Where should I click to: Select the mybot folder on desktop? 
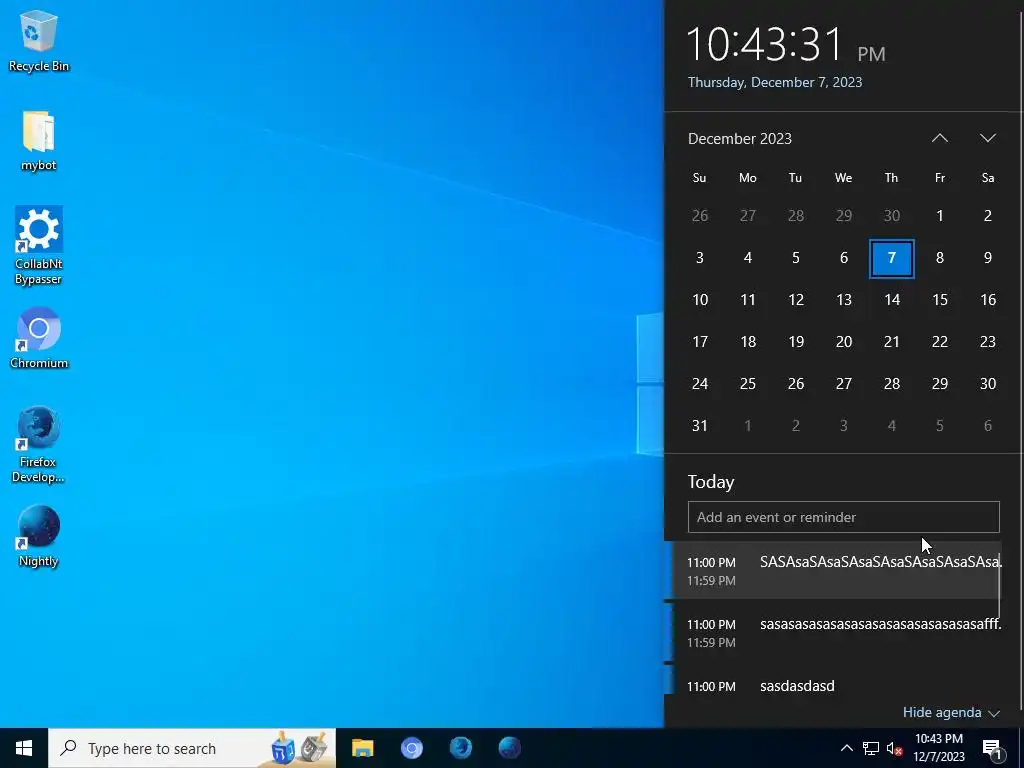coord(39,141)
